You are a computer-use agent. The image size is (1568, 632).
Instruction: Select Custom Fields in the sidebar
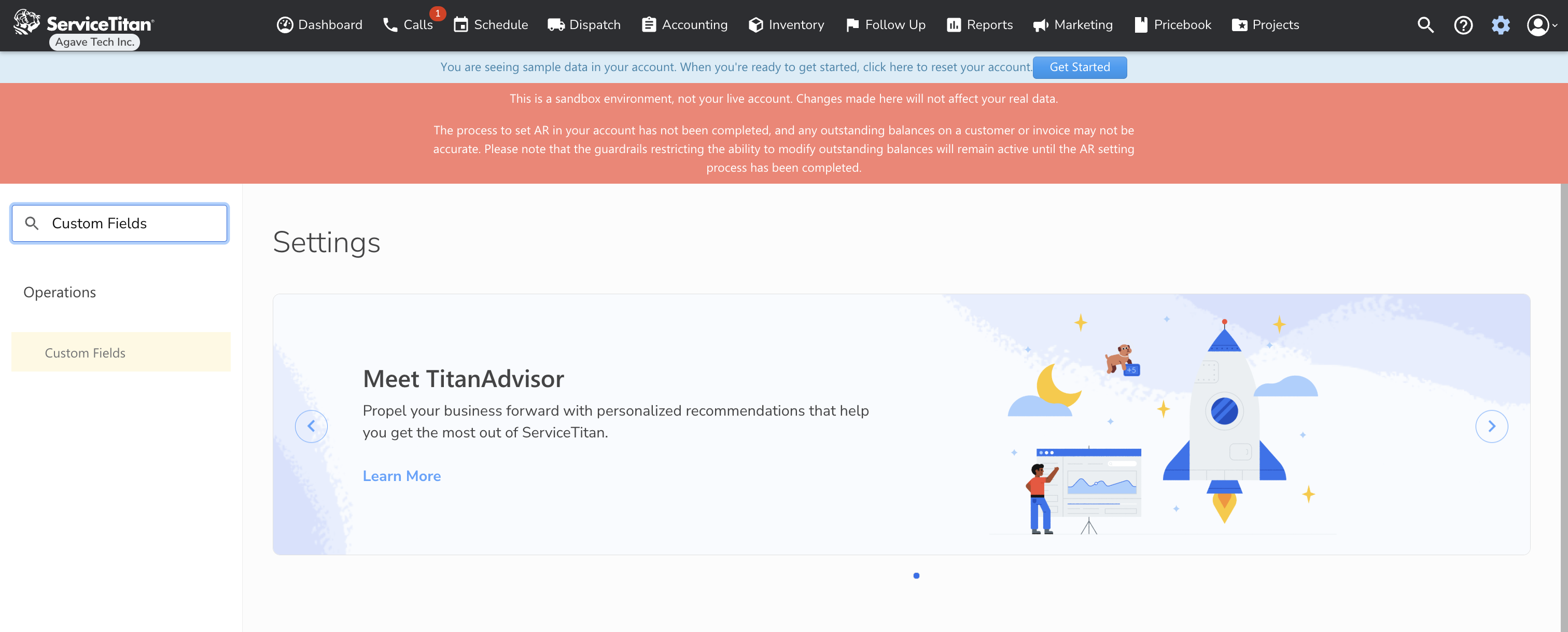pyautogui.click(x=85, y=353)
